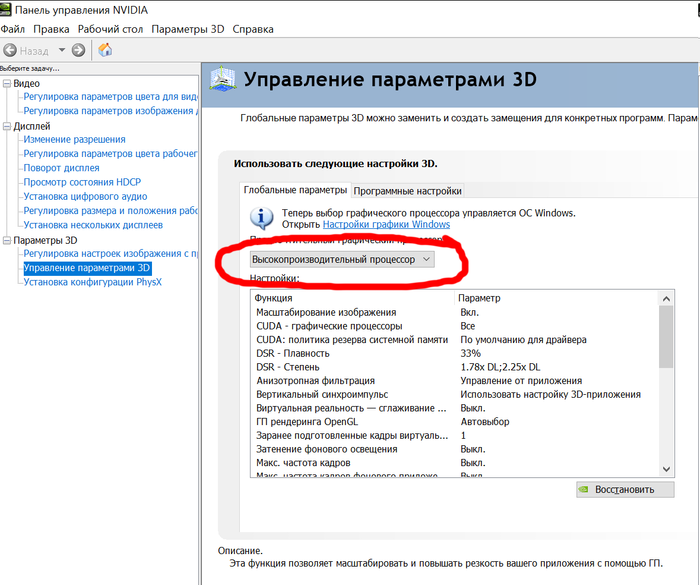Click the NVIDIA logo in title bar

coord(5,9)
